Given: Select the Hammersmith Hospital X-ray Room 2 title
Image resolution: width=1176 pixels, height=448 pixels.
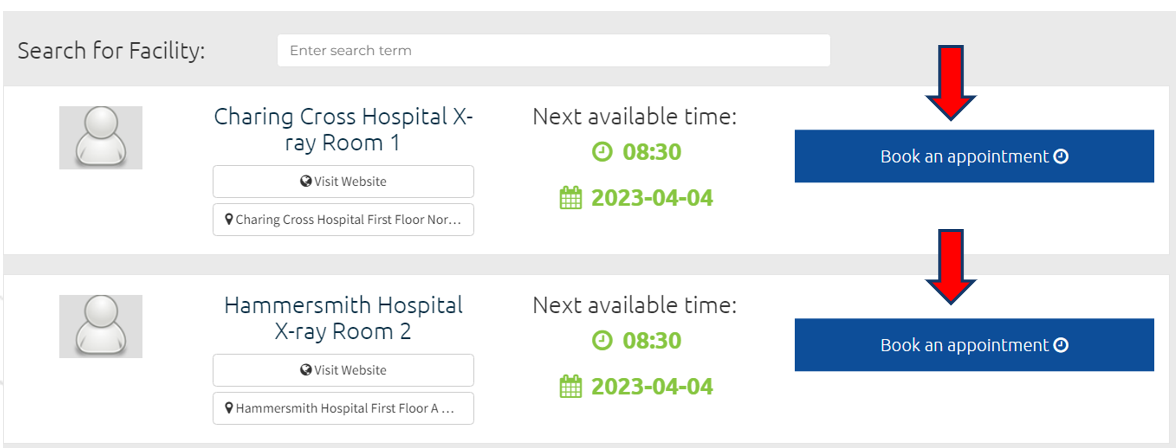Looking at the screenshot, I should coord(344,318).
